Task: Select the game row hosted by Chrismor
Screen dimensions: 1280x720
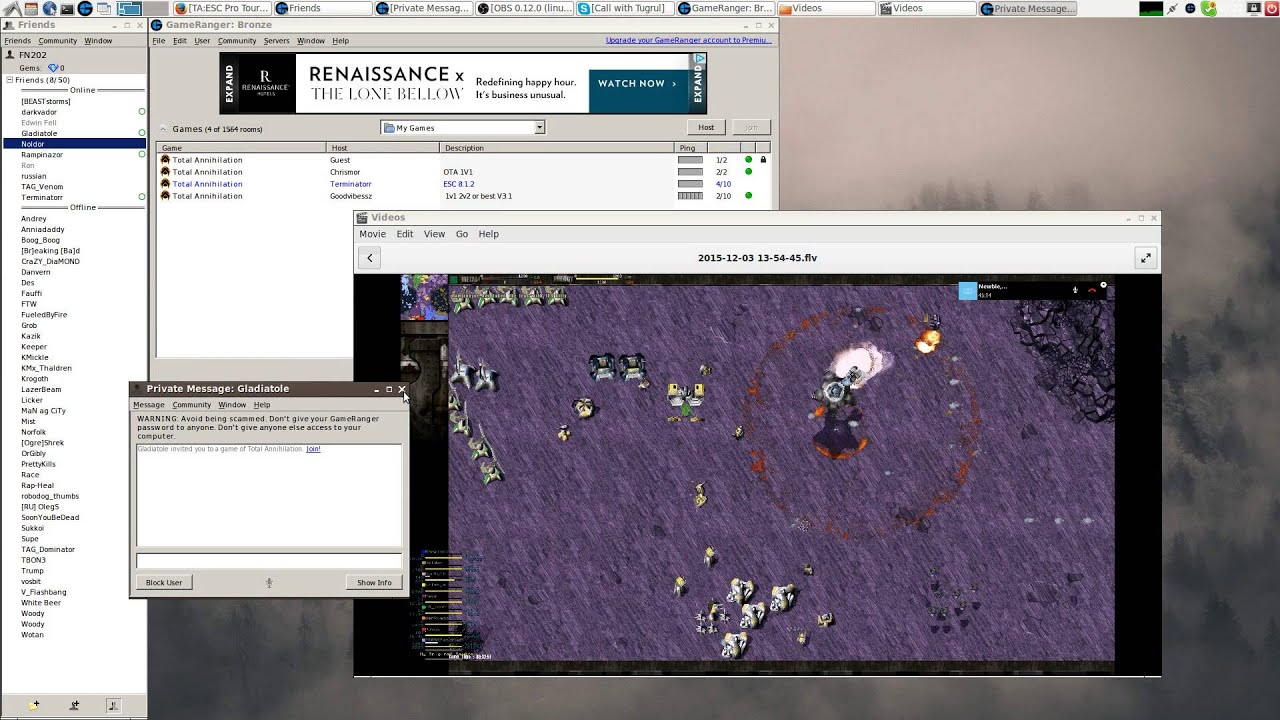Action: point(464,172)
